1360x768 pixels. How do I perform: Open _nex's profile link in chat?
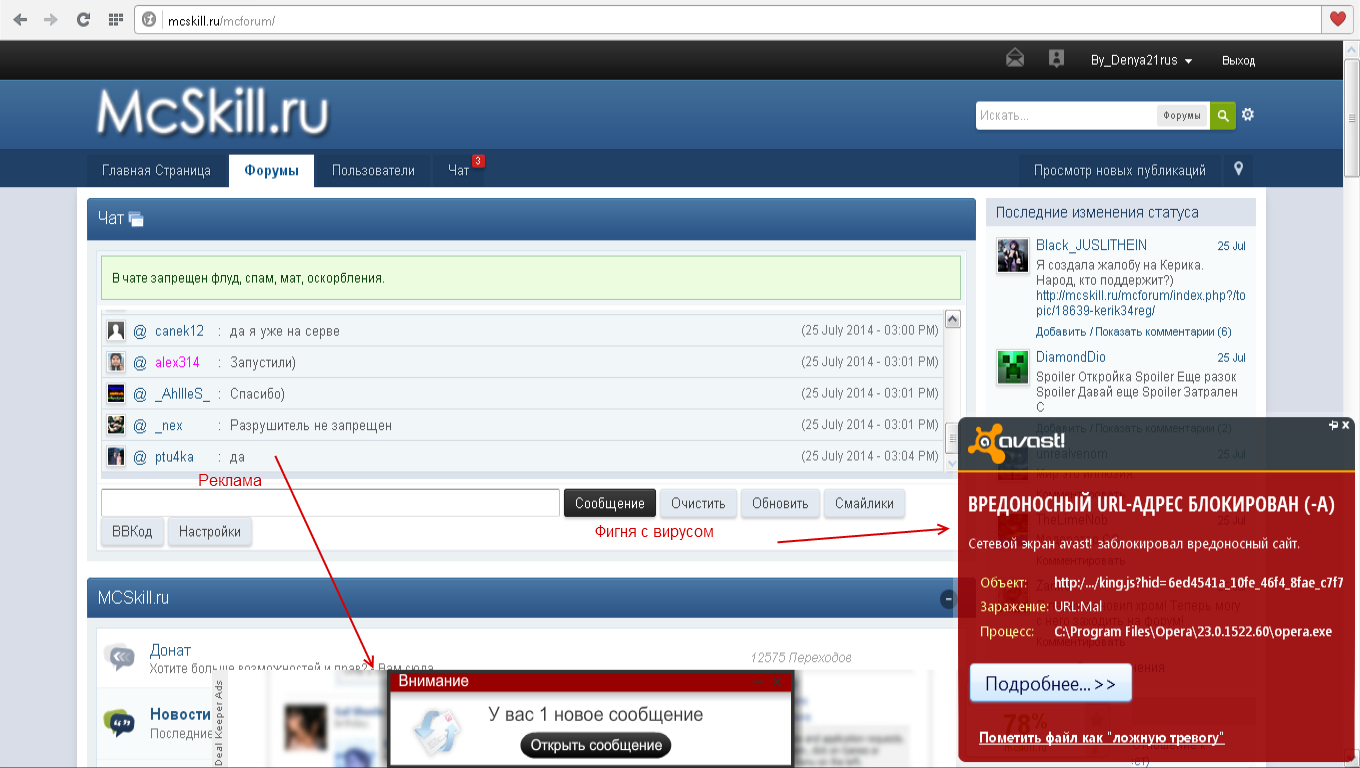(x=169, y=425)
